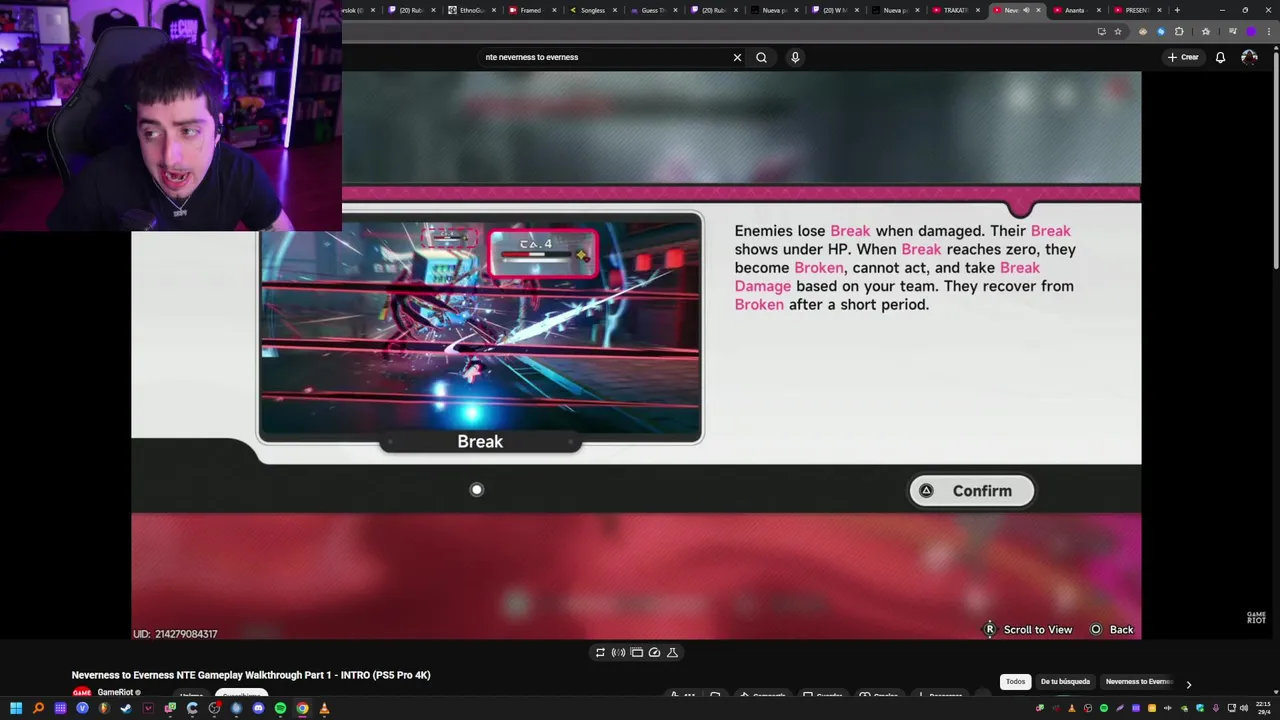Click the YouTube search magnifier button
This screenshot has height=720, width=1280.
[x=761, y=57]
